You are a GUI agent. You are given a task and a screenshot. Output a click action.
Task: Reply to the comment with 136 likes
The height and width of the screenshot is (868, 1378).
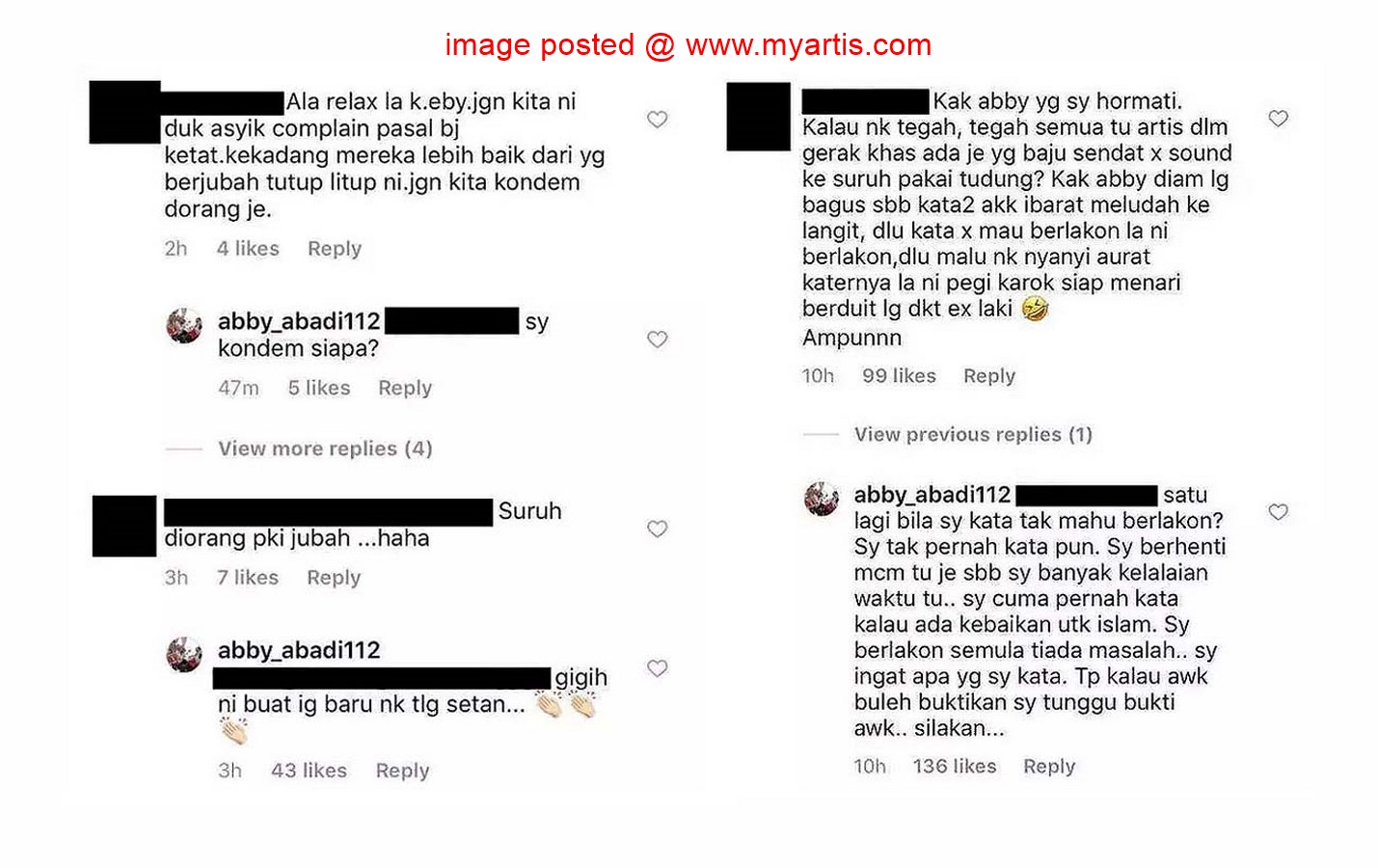[1048, 767]
